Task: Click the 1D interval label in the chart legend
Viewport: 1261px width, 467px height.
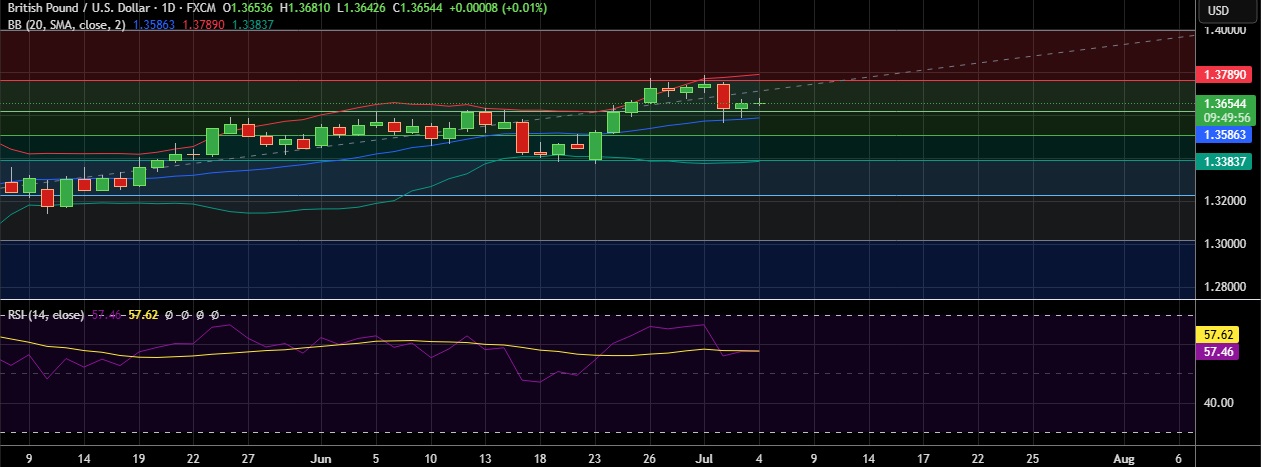Action: coord(169,9)
